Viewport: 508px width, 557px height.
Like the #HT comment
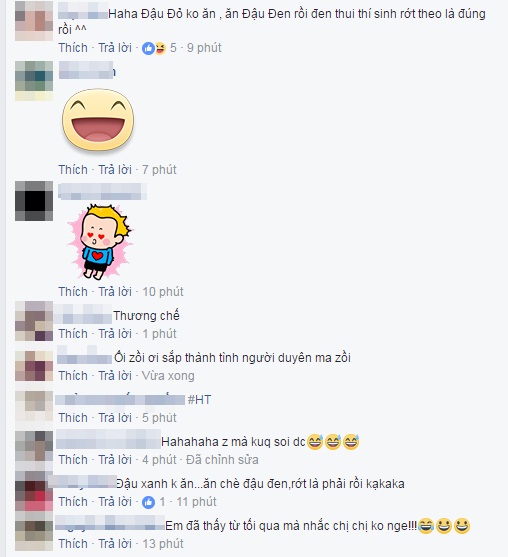click(x=73, y=417)
